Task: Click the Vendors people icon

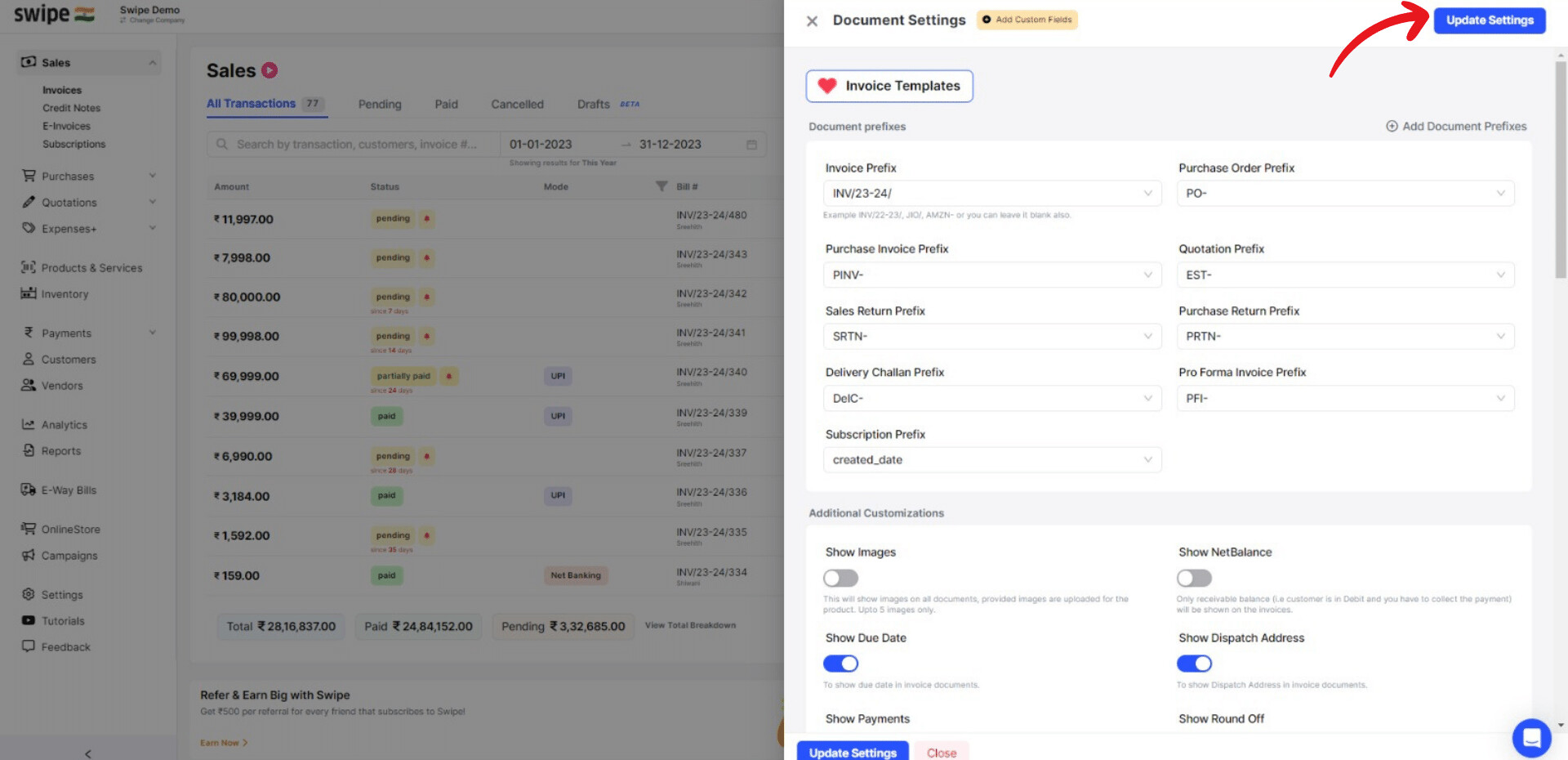Action: [29, 385]
